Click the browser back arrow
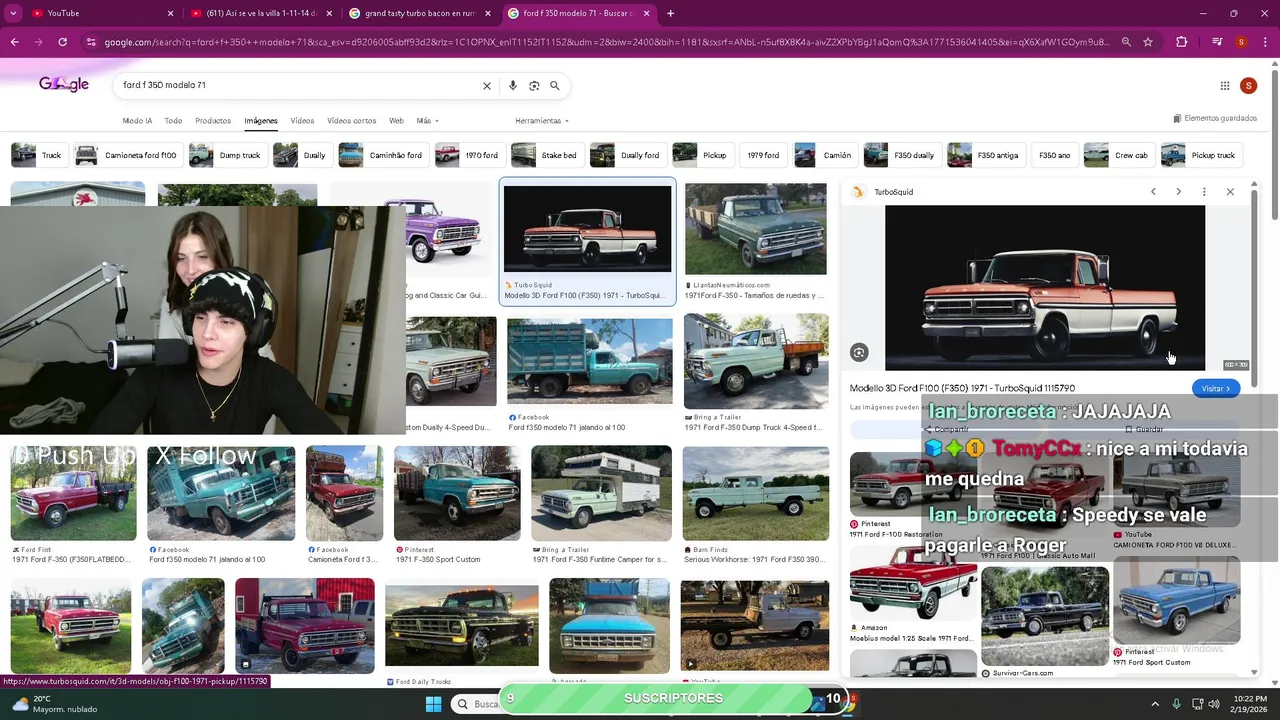The height and width of the screenshot is (720, 1280). tap(14, 42)
